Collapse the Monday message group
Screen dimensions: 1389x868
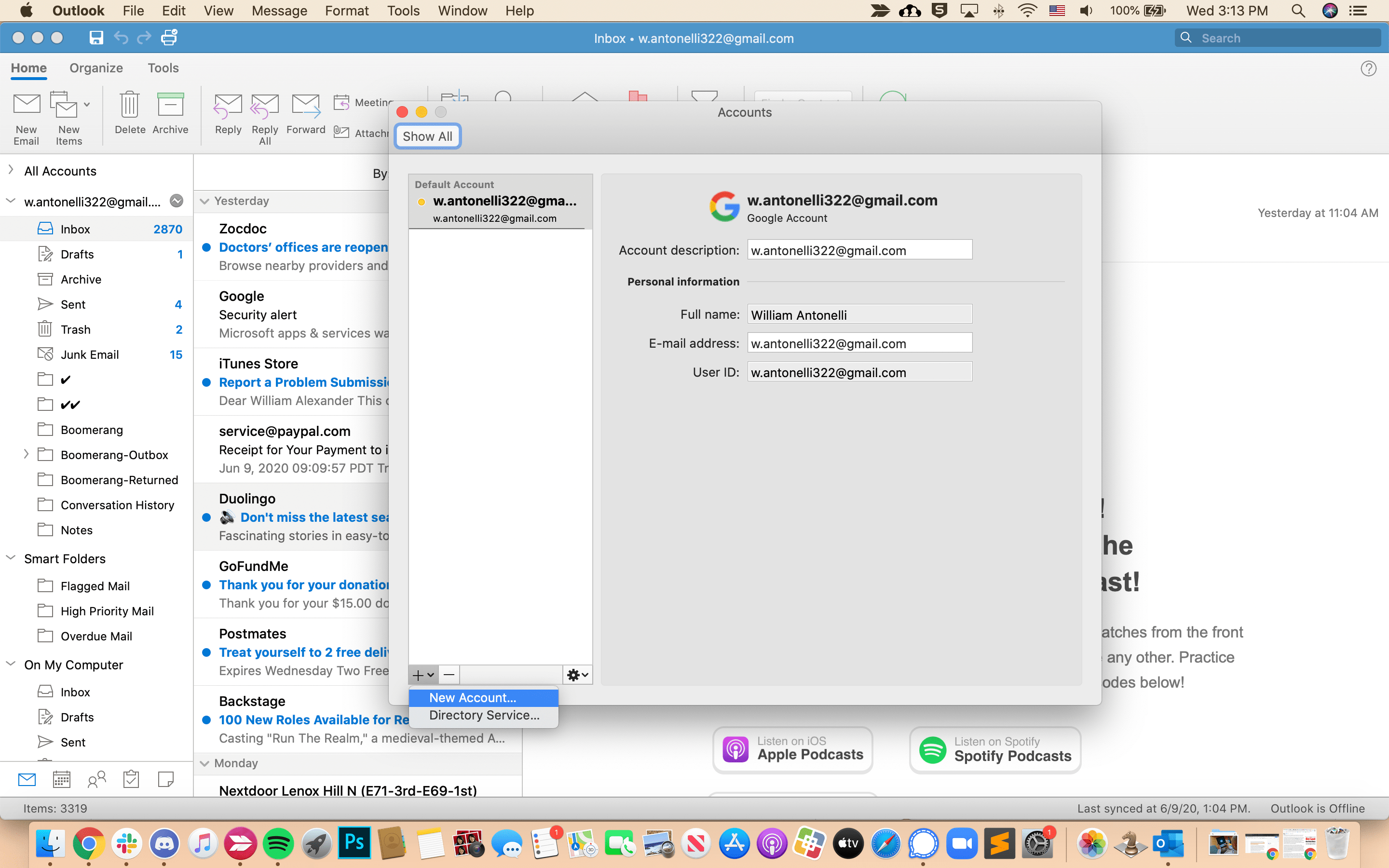pos(204,763)
